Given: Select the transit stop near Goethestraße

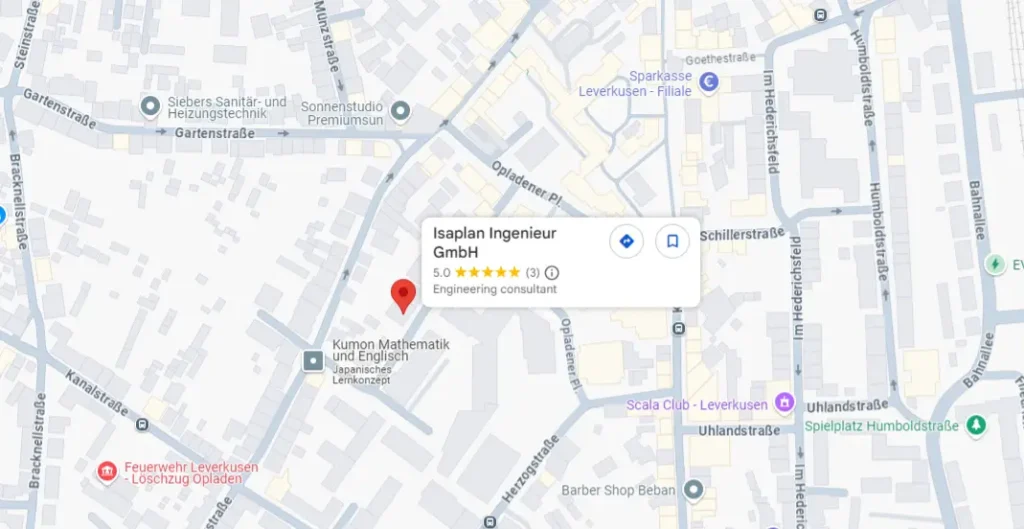Looking at the screenshot, I should tap(820, 15).
